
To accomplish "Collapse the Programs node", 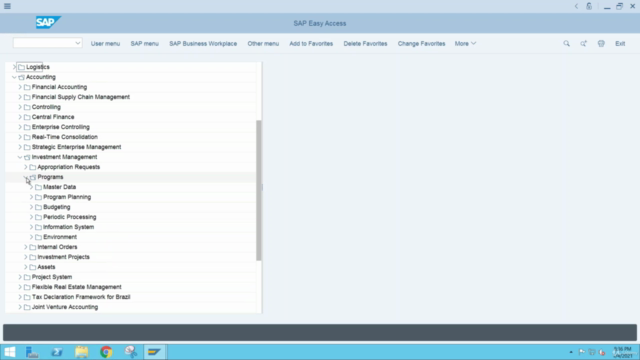I will pos(26,177).
